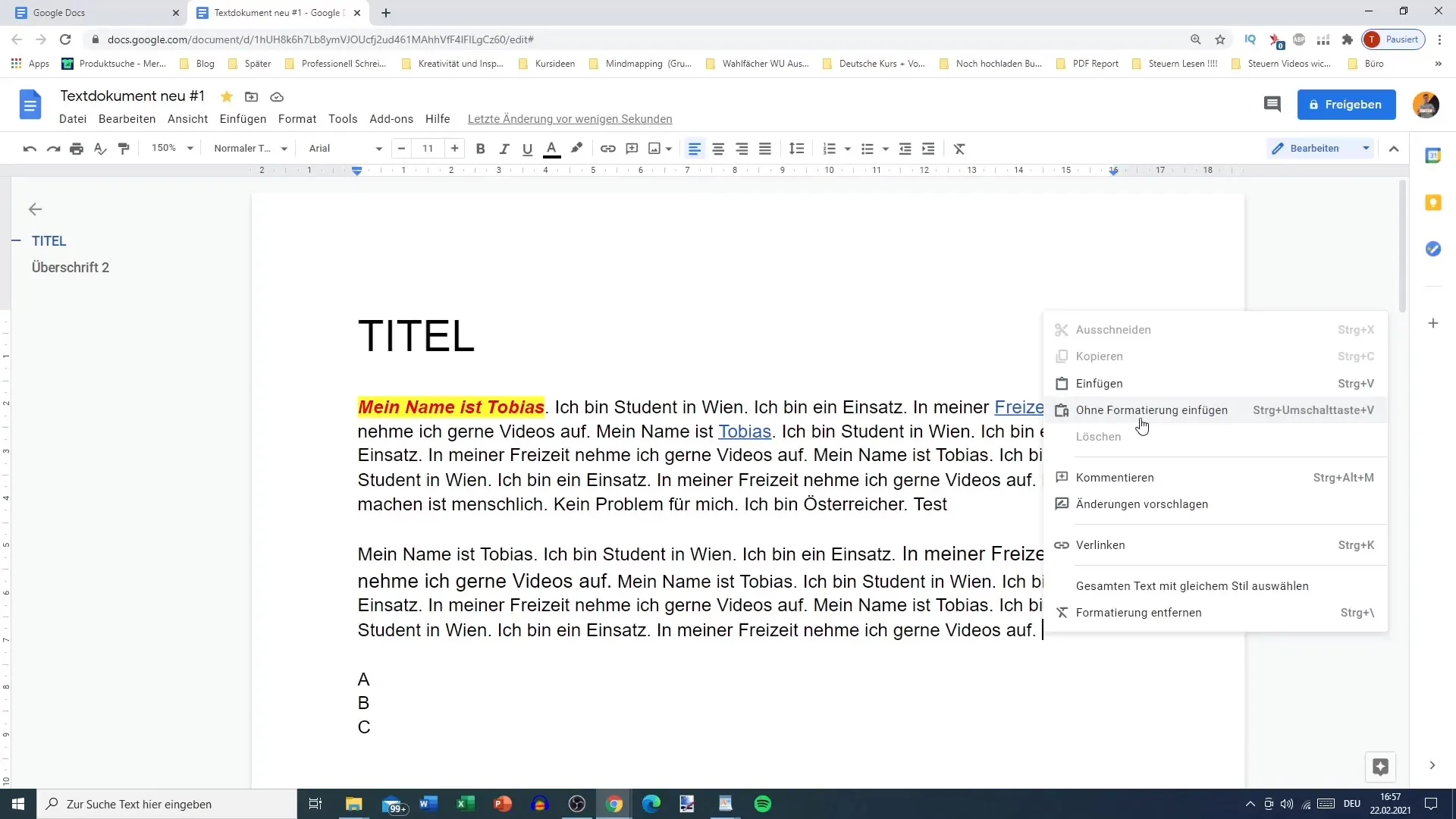Toggle left text alignment icon

point(697,148)
